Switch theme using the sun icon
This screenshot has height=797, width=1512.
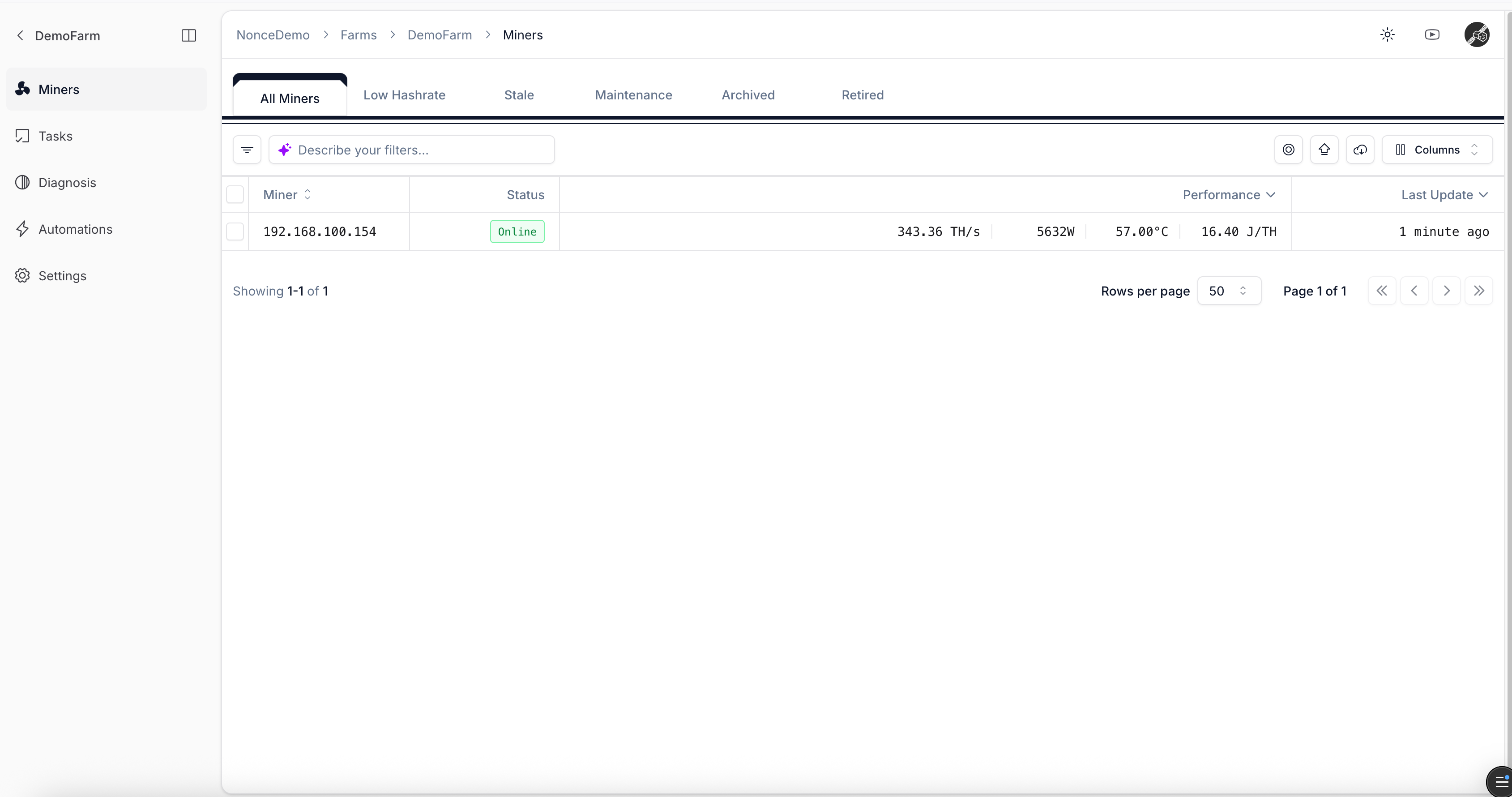pyautogui.click(x=1388, y=34)
